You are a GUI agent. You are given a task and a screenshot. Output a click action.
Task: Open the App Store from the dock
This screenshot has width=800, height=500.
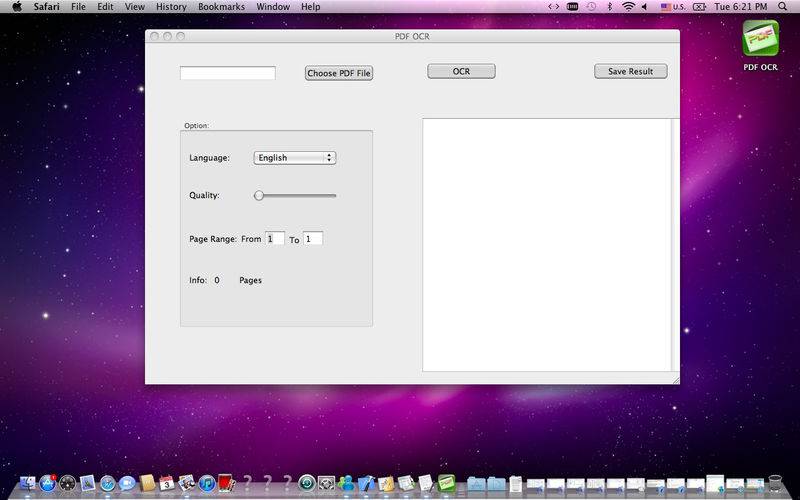point(47,484)
